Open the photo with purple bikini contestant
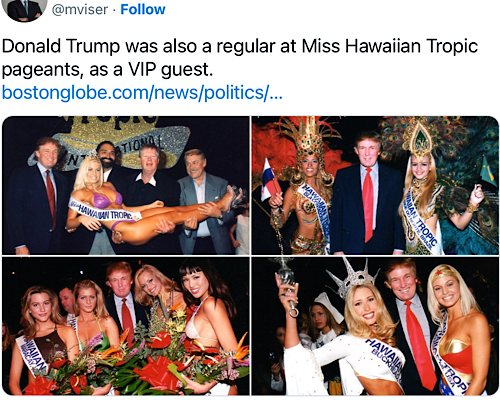This screenshot has width=500, height=400. 126,185
